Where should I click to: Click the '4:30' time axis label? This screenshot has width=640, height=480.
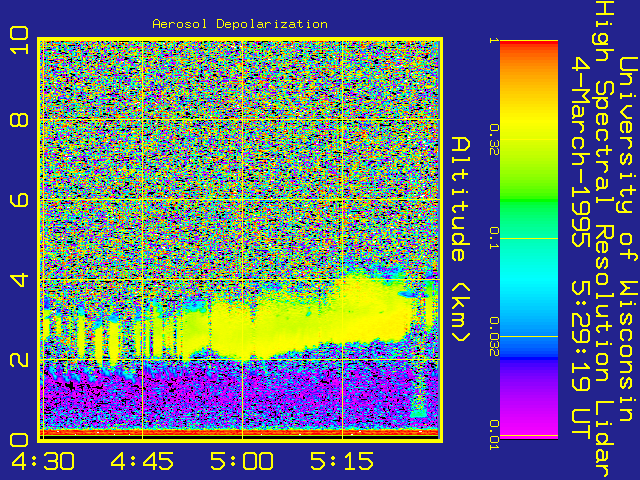point(43,461)
